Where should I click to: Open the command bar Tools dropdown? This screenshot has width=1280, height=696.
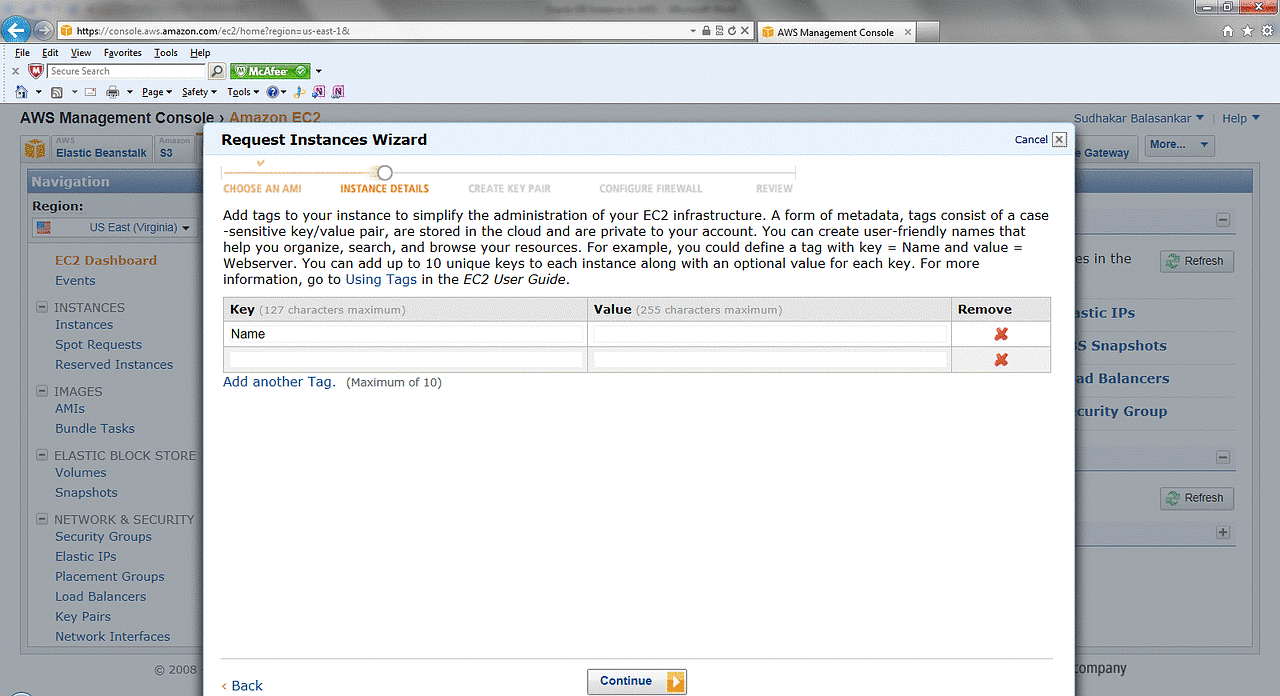point(243,92)
